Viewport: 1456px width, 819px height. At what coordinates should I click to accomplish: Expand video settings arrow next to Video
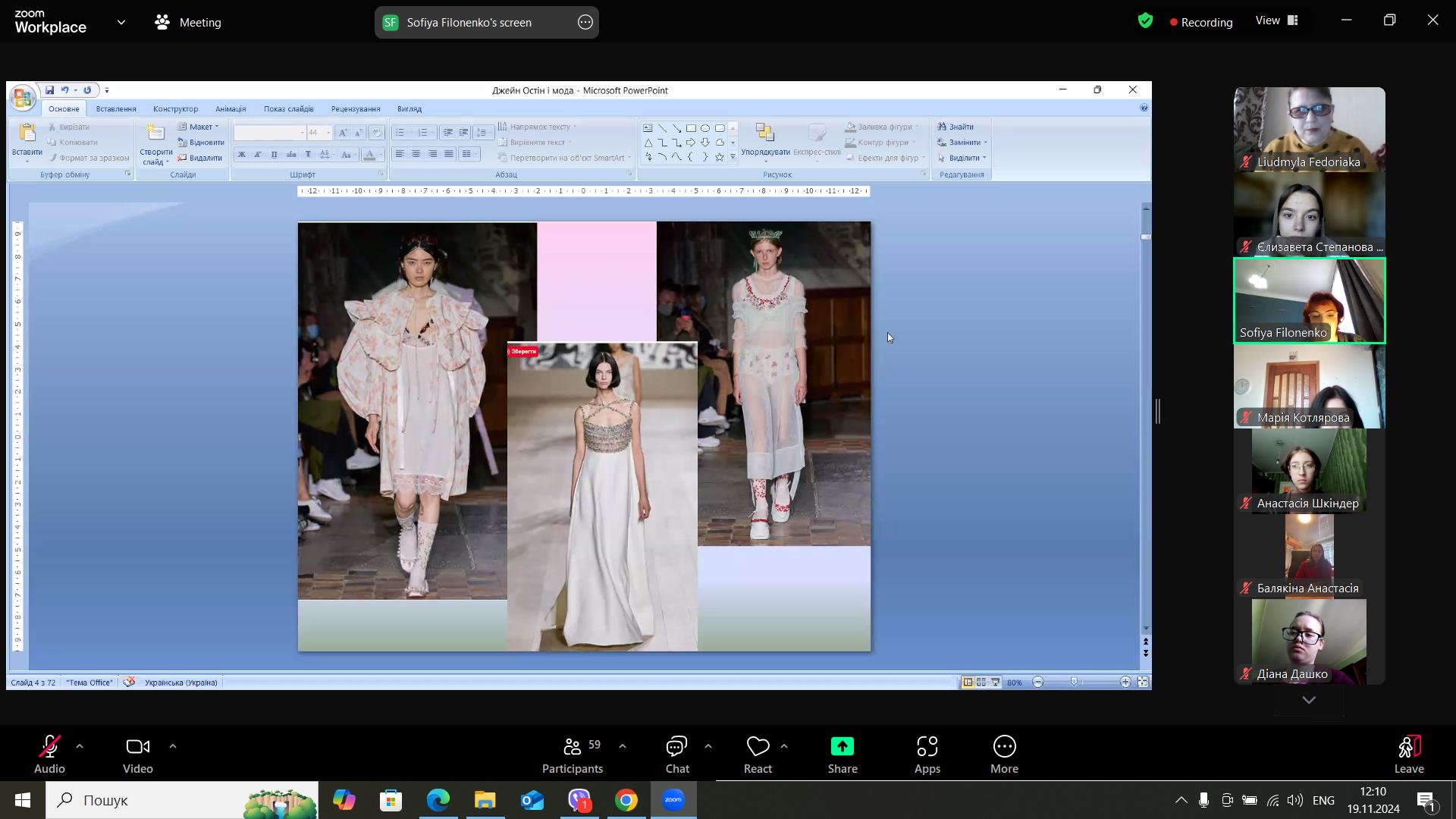173,747
